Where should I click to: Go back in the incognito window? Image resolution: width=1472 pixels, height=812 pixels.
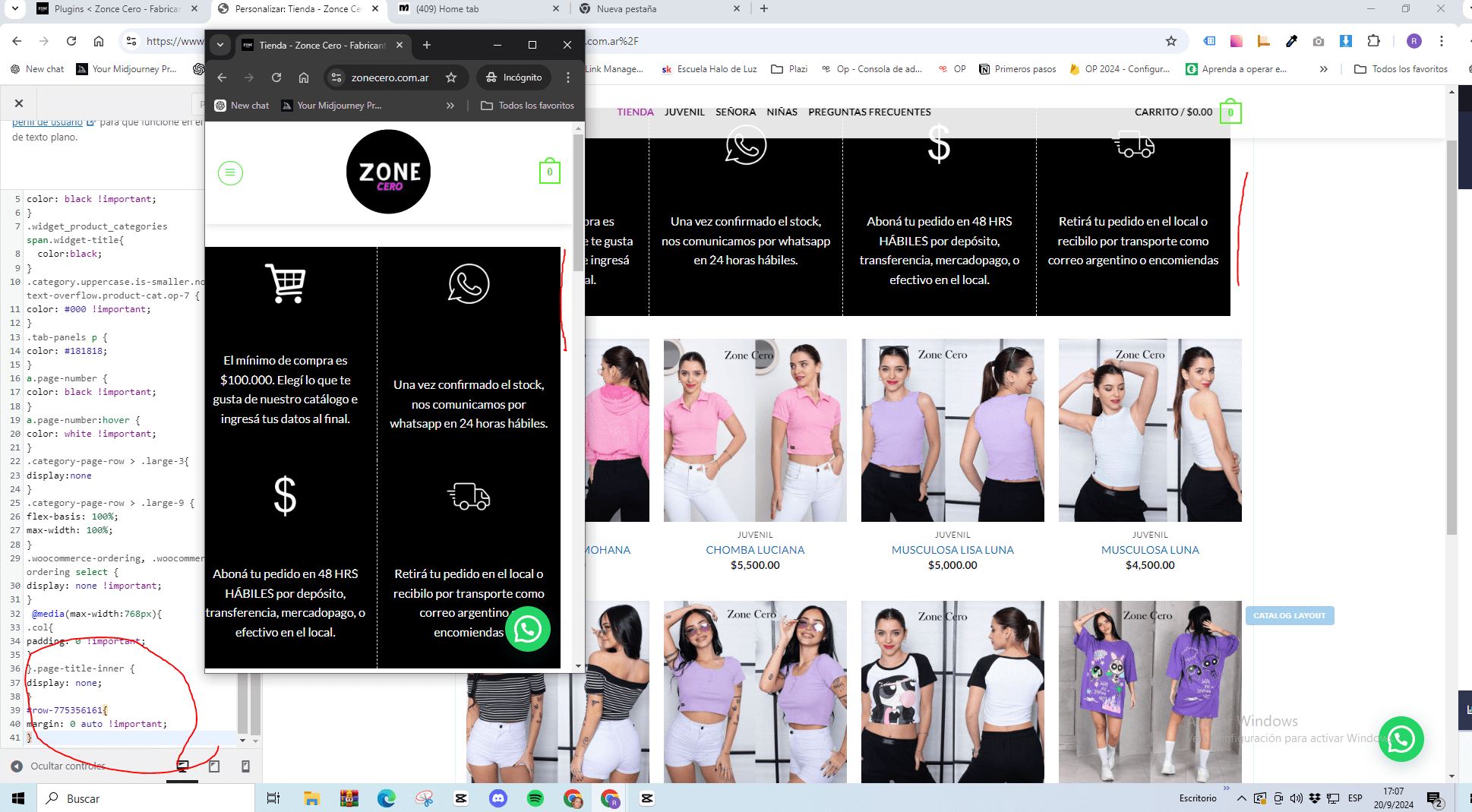(x=222, y=77)
